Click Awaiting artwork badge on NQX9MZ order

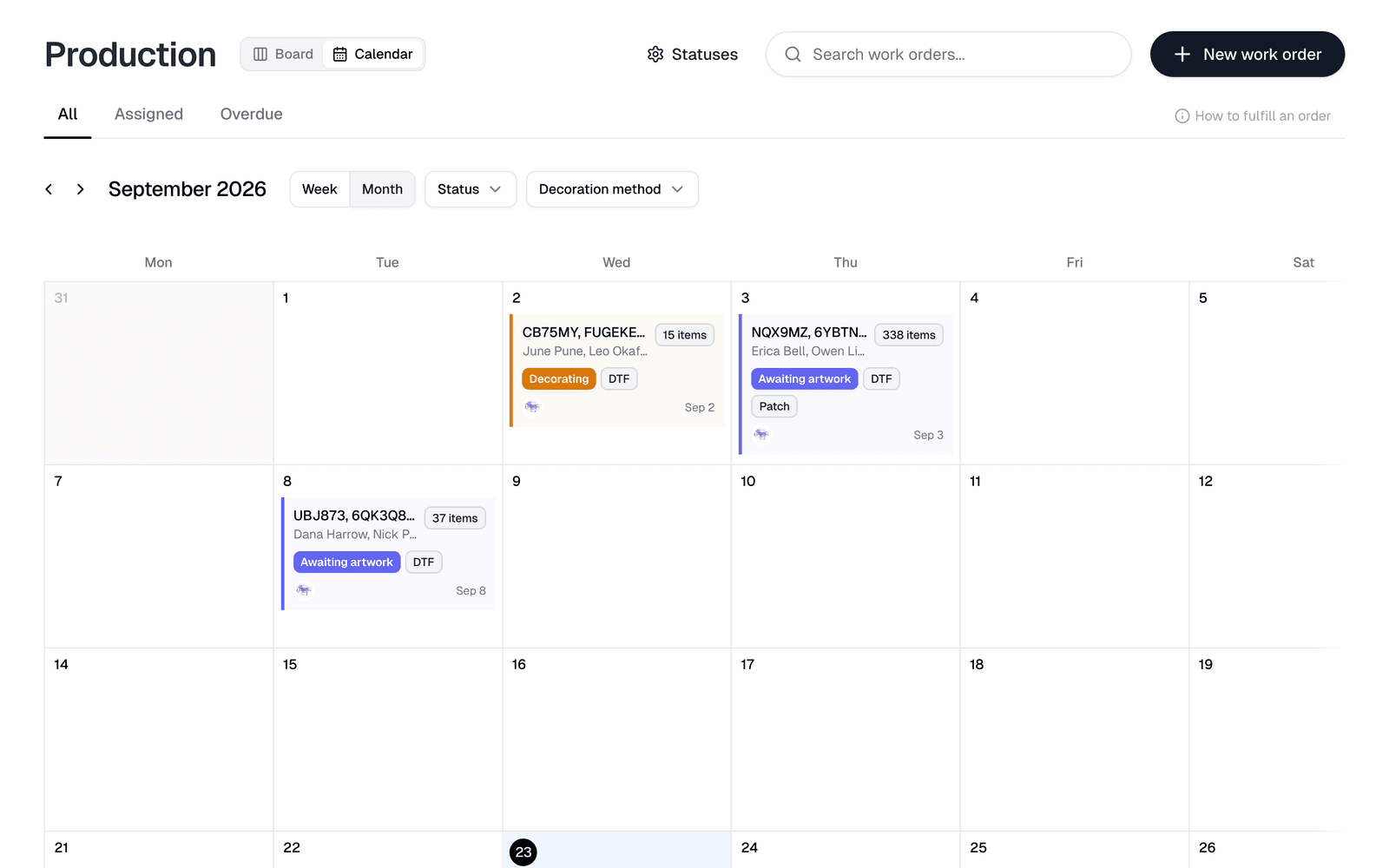[805, 379]
